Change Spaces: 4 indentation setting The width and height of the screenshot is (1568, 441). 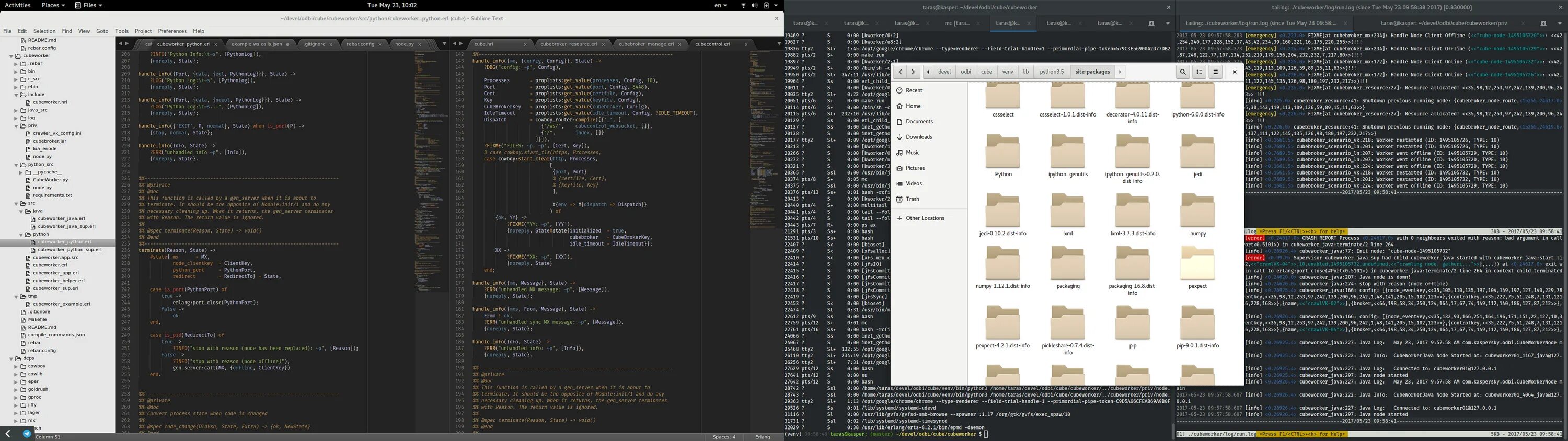724,437
